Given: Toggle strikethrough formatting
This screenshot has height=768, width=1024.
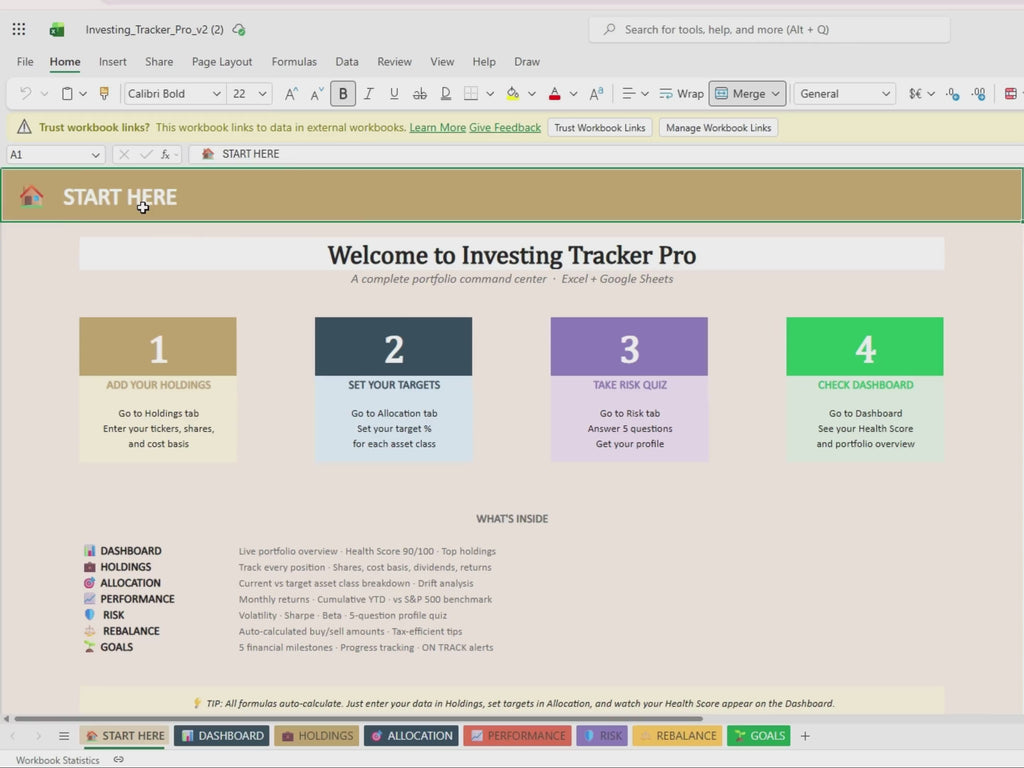Looking at the screenshot, I should pyautogui.click(x=420, y=93).
